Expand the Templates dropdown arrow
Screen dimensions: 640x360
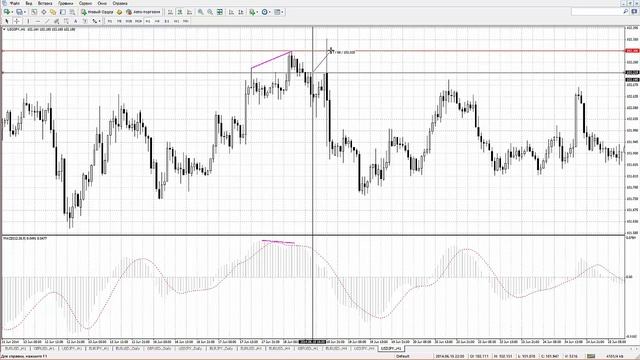click(282, 12)
